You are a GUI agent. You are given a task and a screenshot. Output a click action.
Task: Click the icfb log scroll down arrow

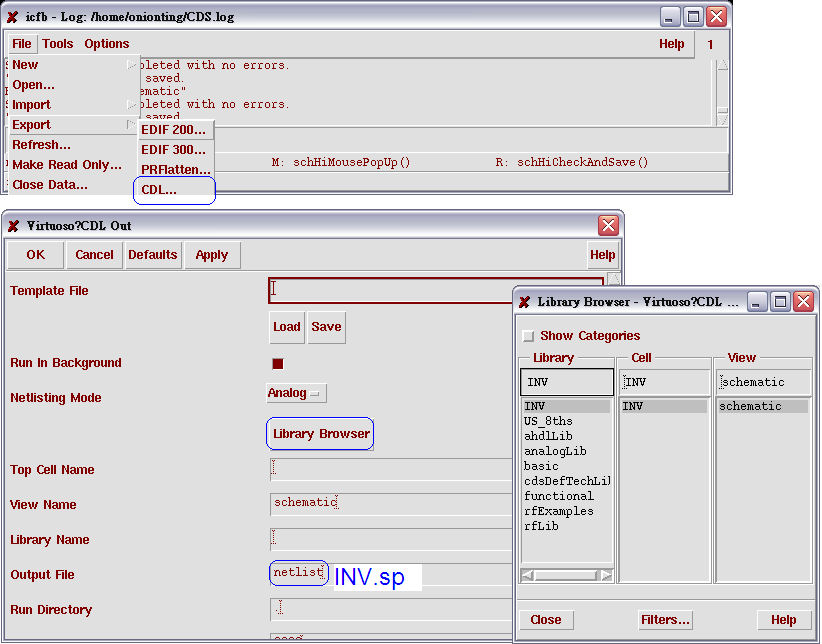(722, 120)
